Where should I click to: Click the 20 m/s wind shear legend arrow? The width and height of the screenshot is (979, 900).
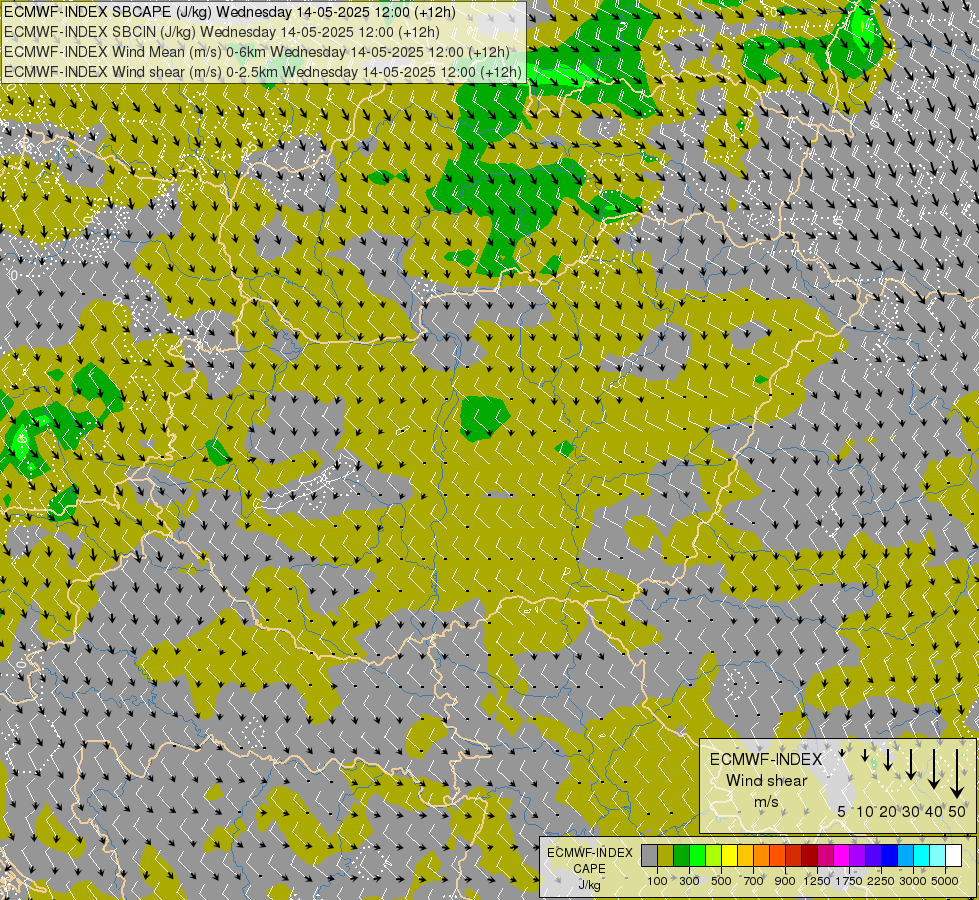(888, 759)
